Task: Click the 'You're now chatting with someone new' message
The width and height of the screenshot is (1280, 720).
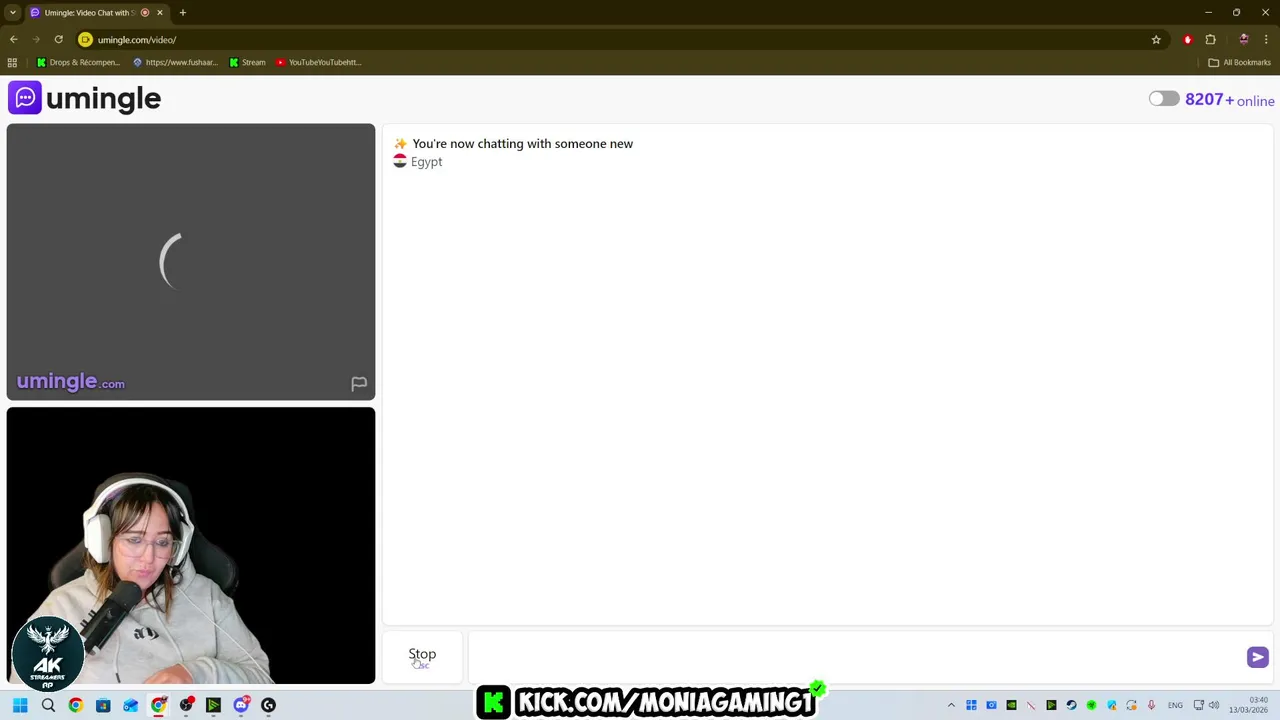Action: 522,144
